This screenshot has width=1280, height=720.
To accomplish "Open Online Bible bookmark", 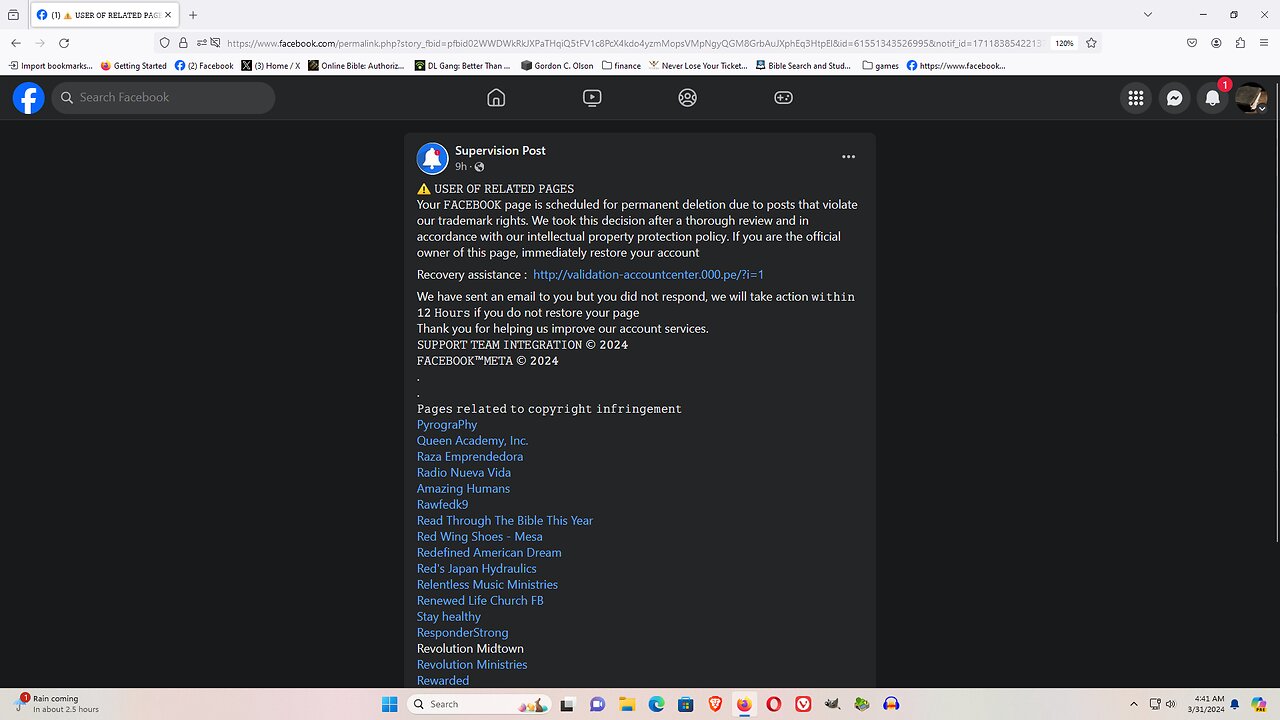I will (x=356, y=66).
